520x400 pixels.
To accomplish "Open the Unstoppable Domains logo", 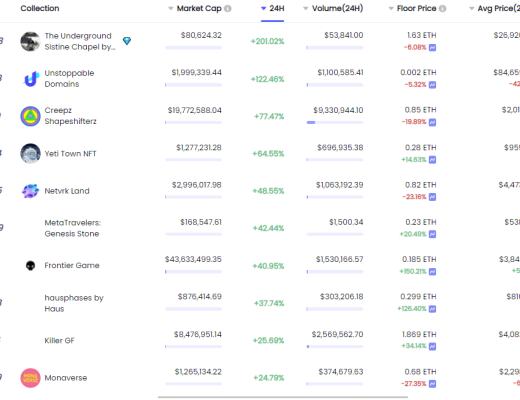I will (x=30, y=79).
